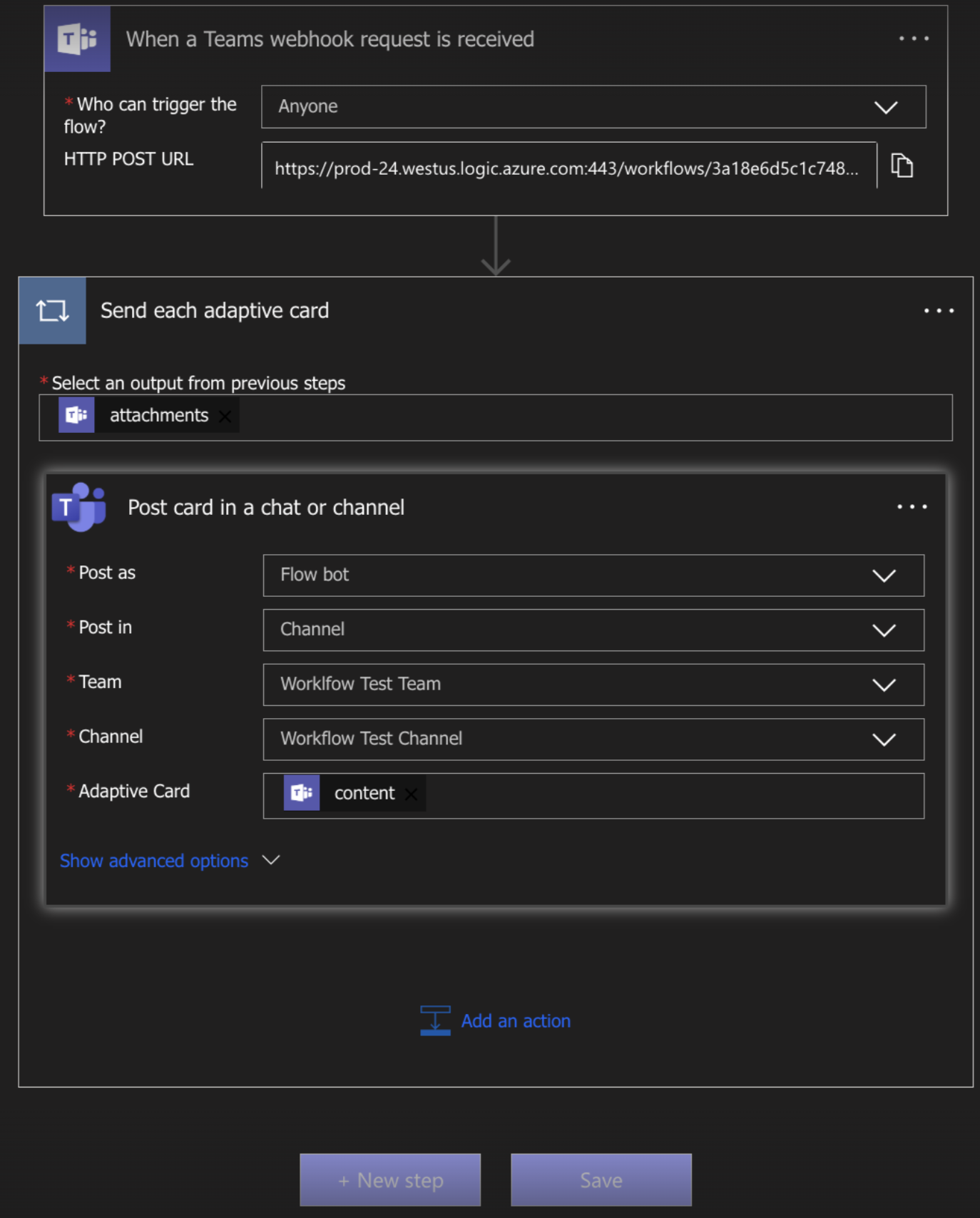Click the Send each adaptive card title
980x1218 pixels.
pyautogui.click(x=215, y=311)
